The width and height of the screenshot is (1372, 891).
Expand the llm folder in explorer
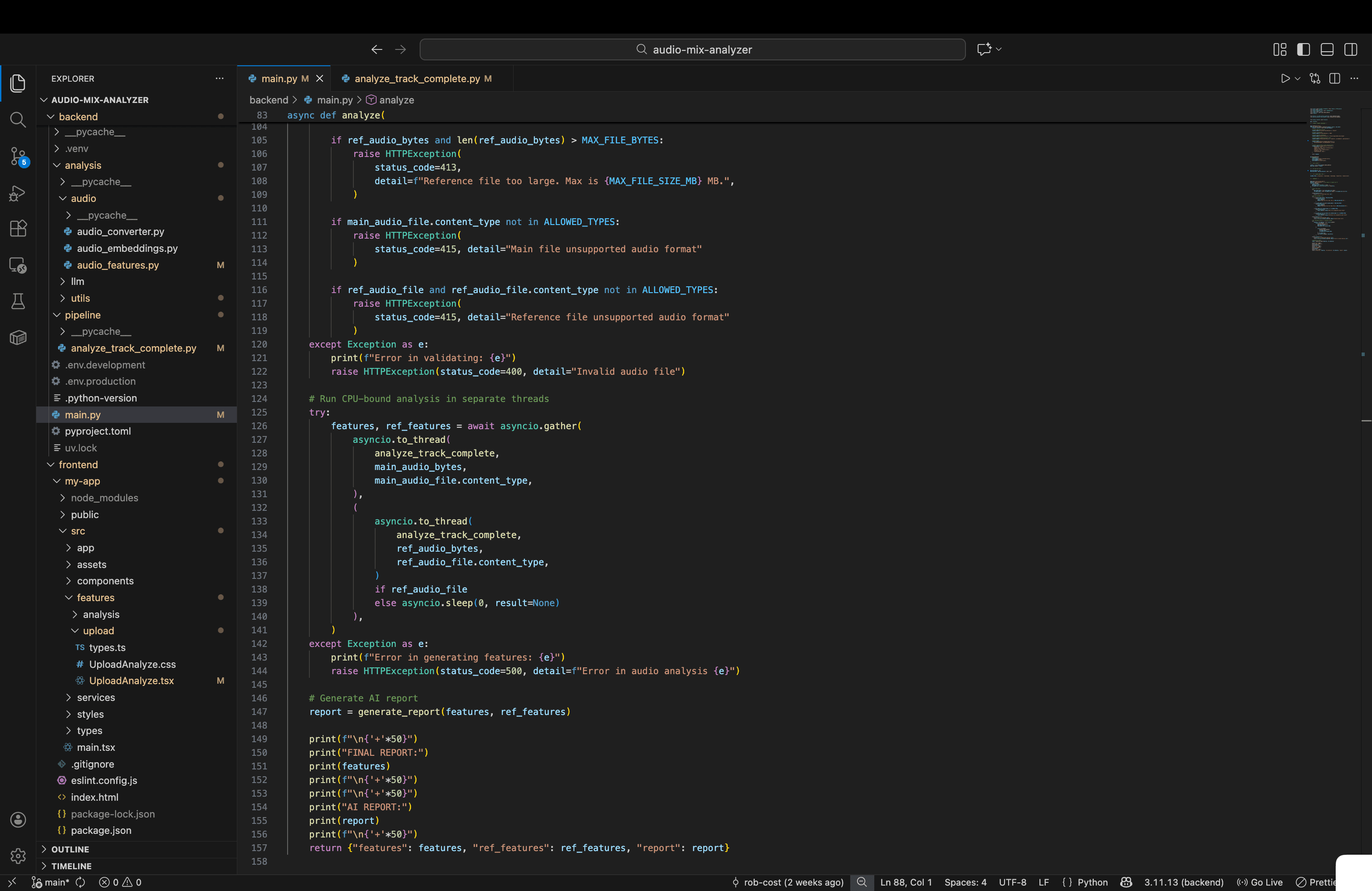tap(77, 281)
